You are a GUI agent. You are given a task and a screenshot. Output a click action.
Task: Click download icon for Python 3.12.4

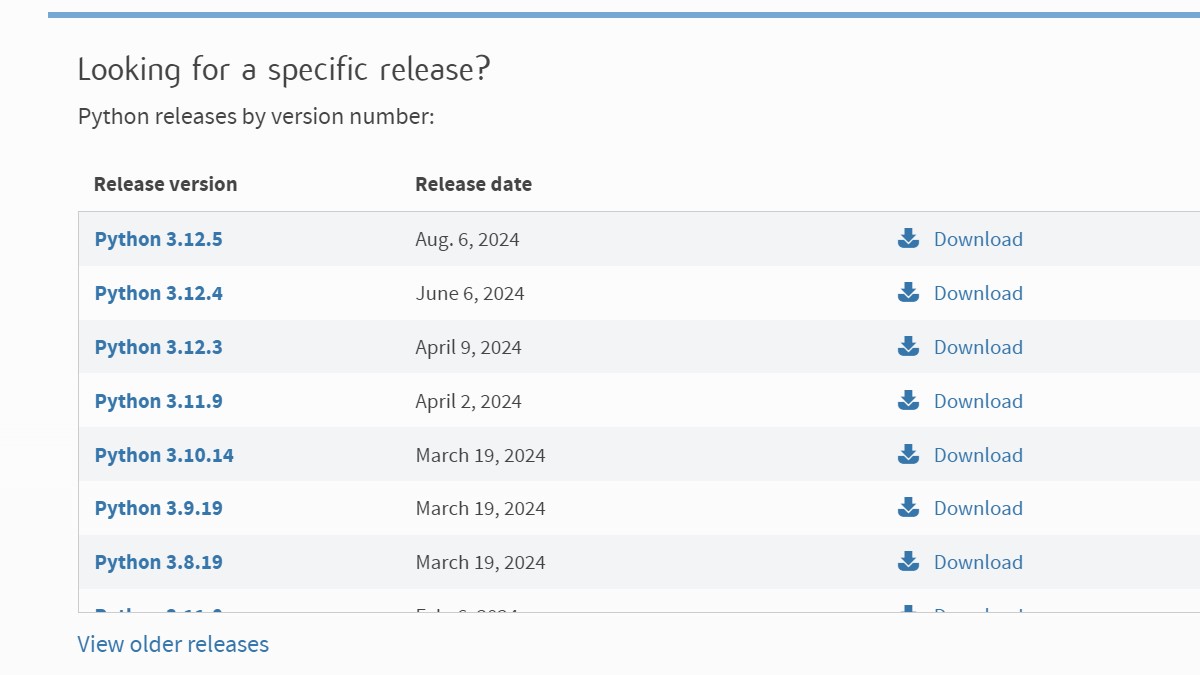908,292
